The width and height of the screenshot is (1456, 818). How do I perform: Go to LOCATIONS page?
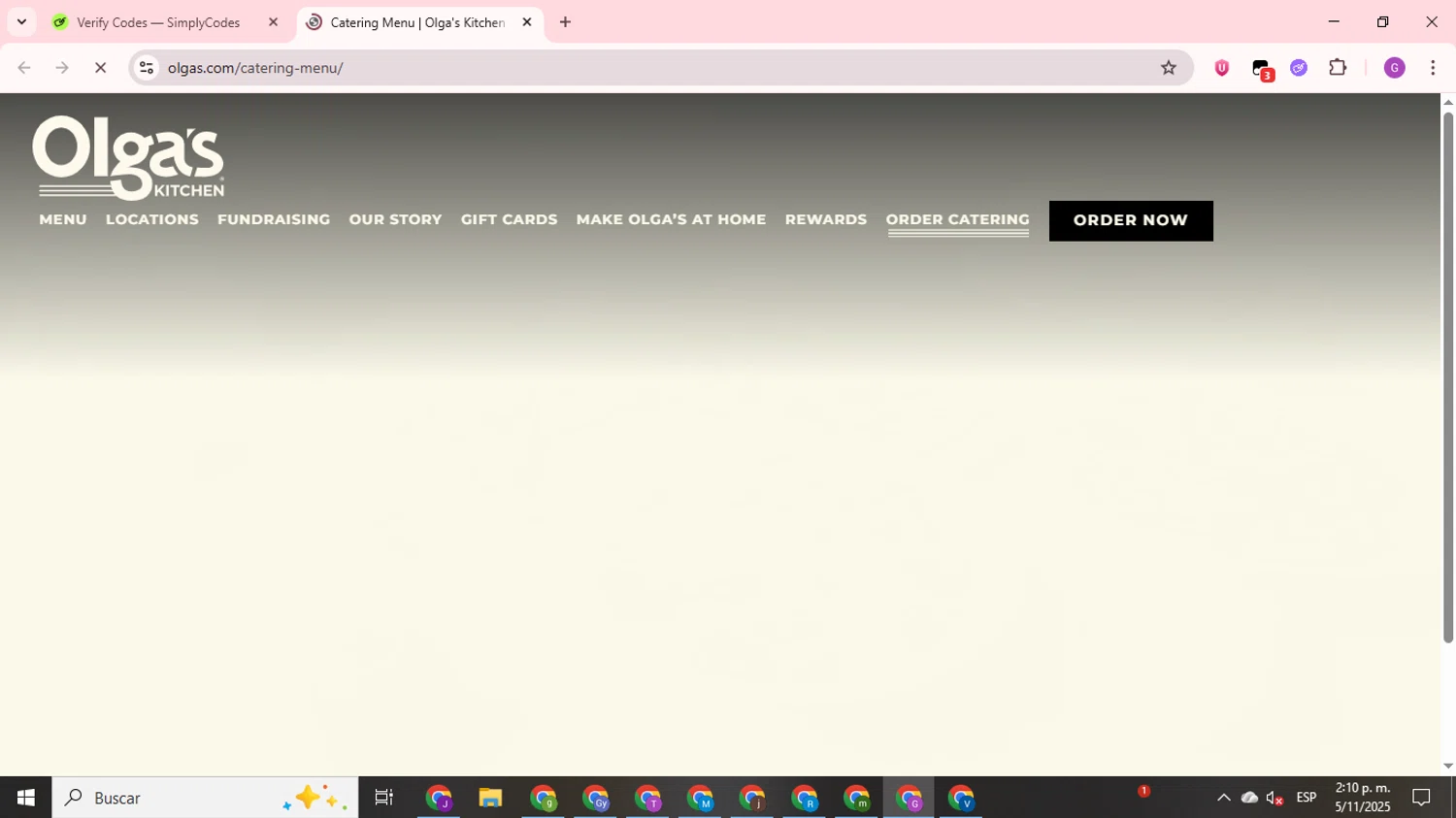click(x=152, y=219)
